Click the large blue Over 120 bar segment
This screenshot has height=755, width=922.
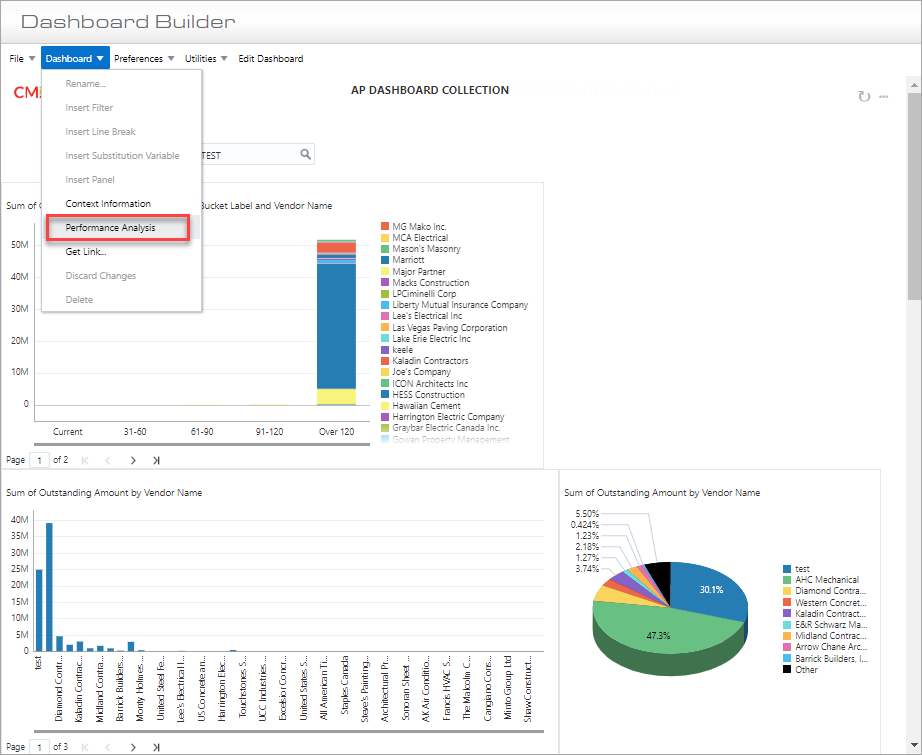336,325
